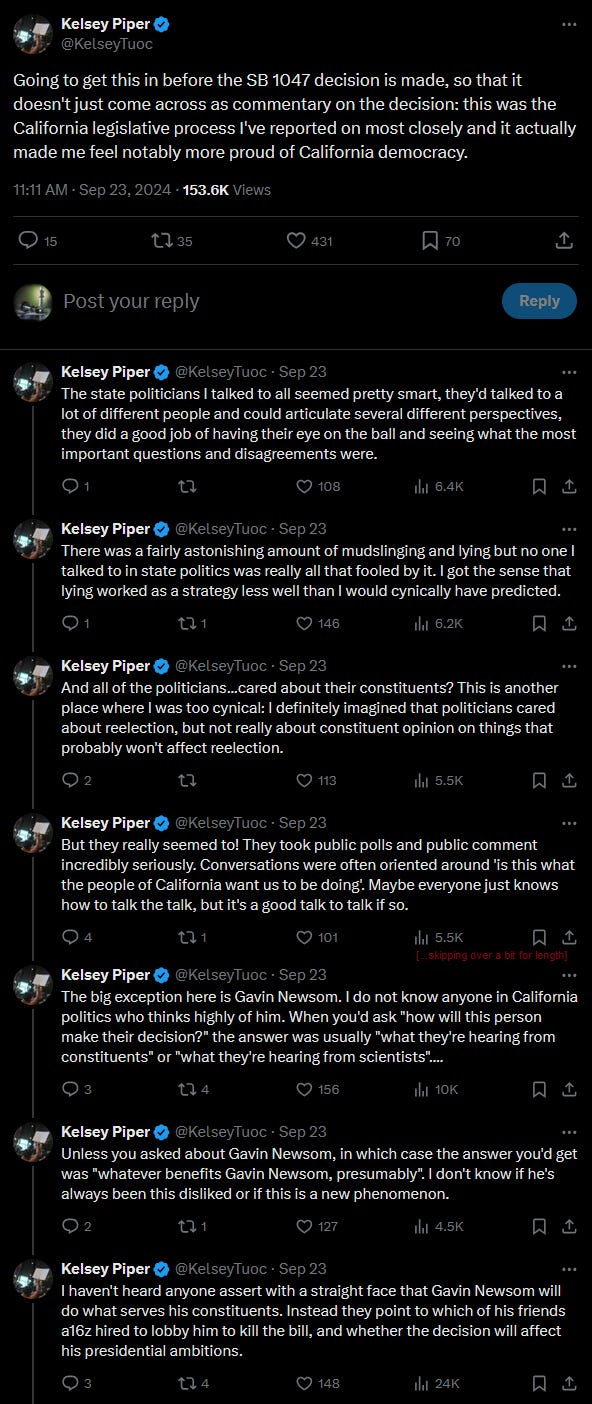Share the main post via the share icon
592x1404 pixels.
[x=564, y=240]
